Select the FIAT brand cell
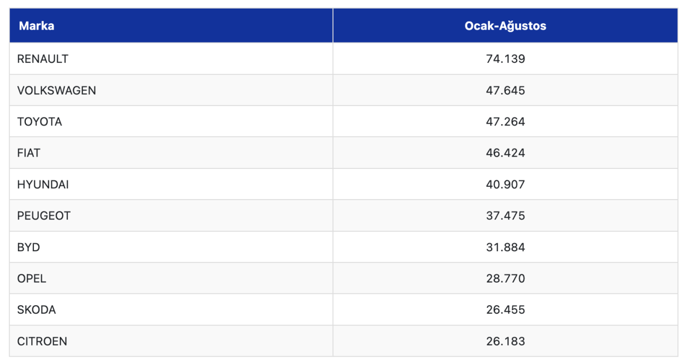The height and width of the screenshot is (360, 690). click(x=171, y=153)
